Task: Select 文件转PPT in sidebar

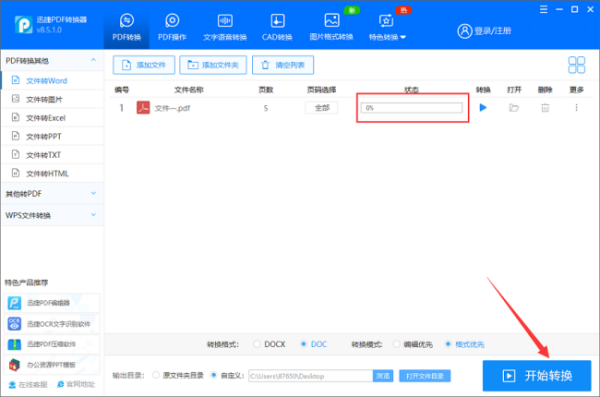Action: [52, 136]
